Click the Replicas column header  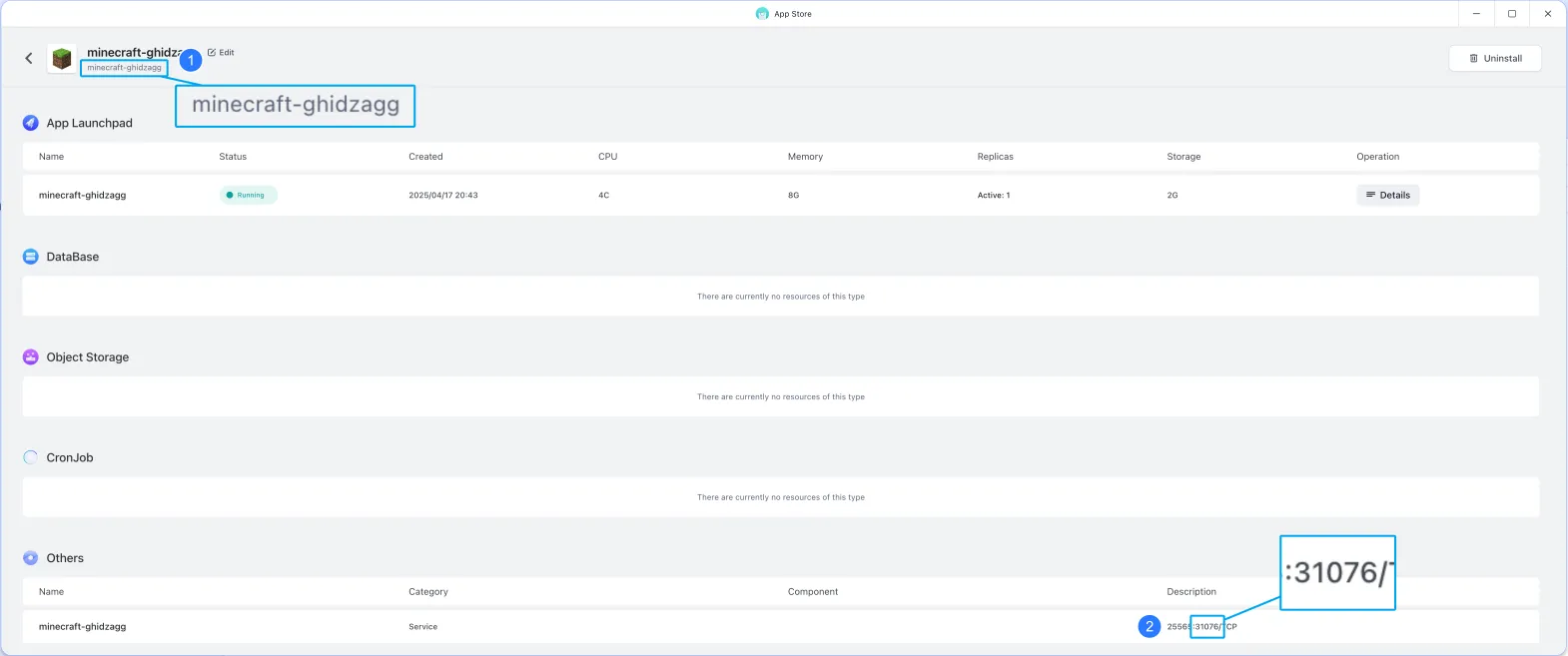pyautogui.click(x=995, y=157)
